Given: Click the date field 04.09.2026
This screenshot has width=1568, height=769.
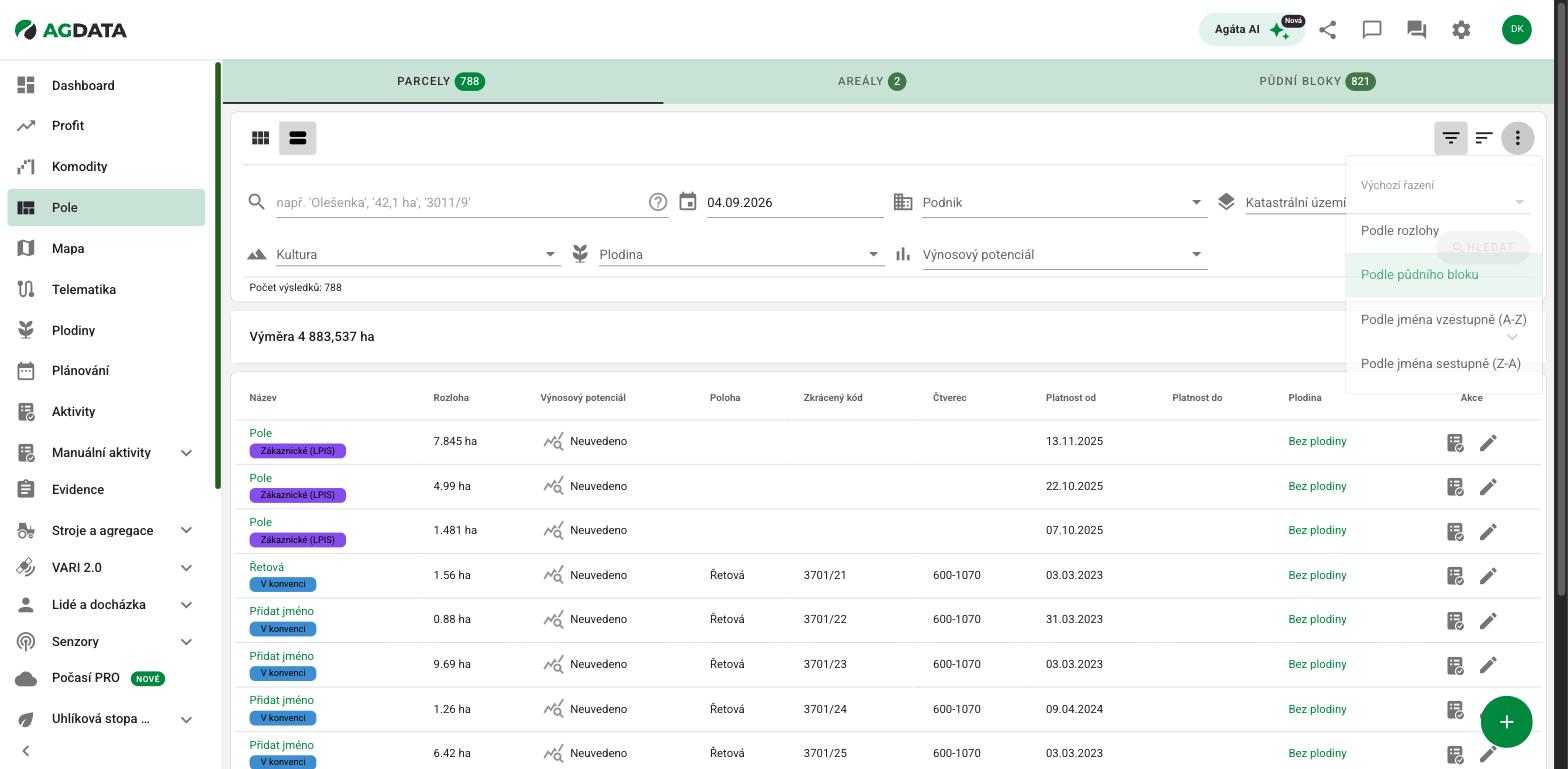Looking at the screenshot, I should pos(795,202).
